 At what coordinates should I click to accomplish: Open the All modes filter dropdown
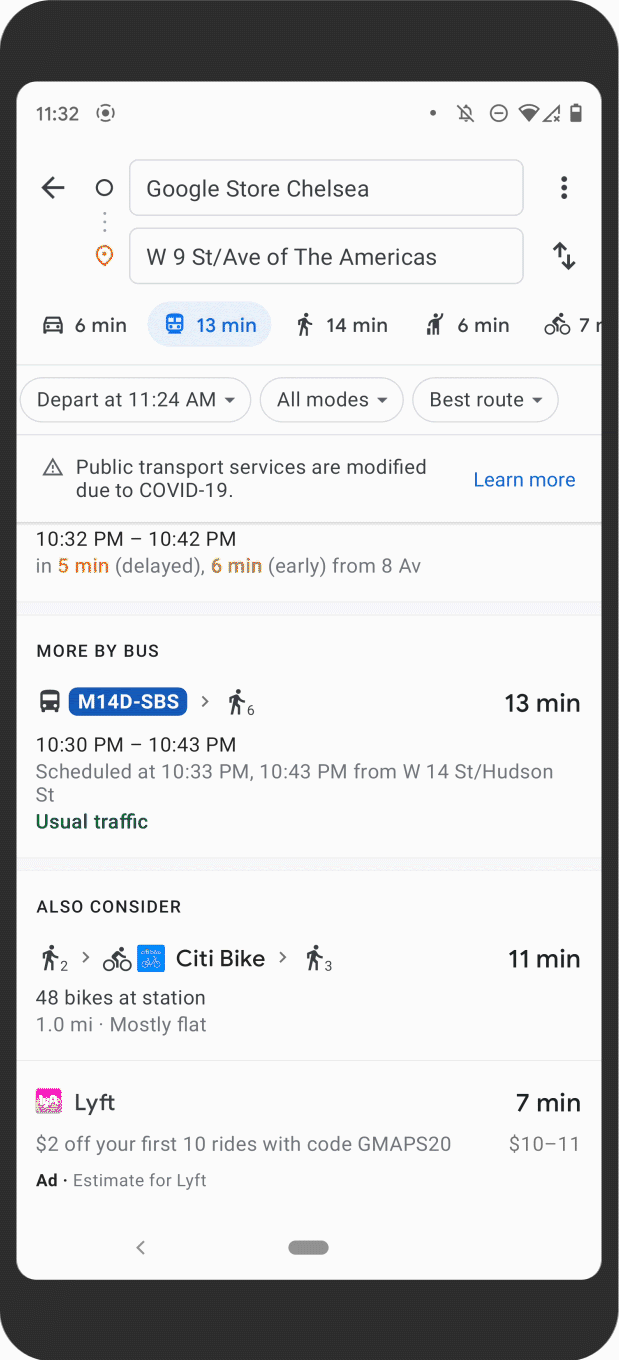tap(331, 399)
